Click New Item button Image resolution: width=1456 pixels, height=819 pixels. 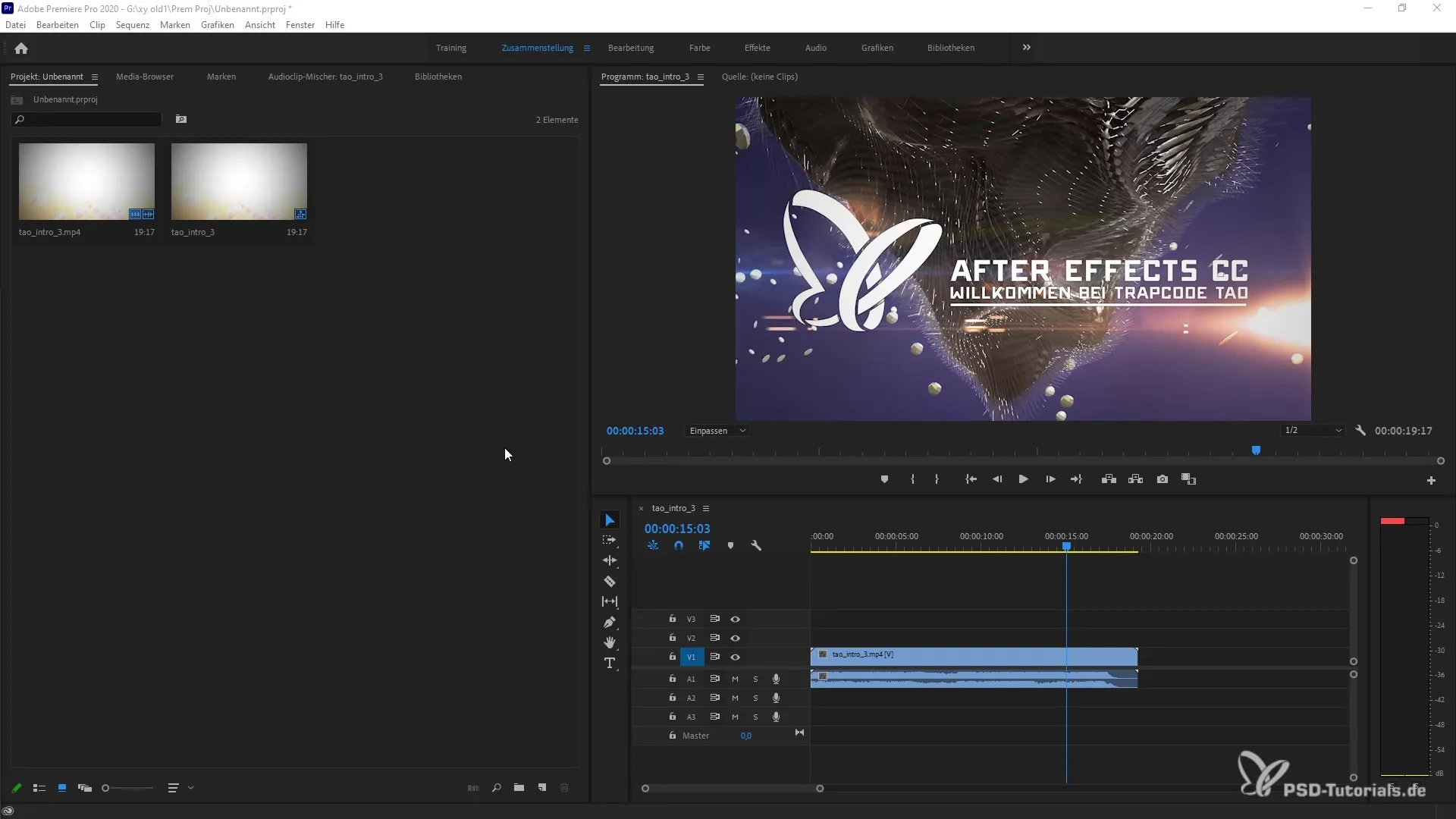point(542,789)
